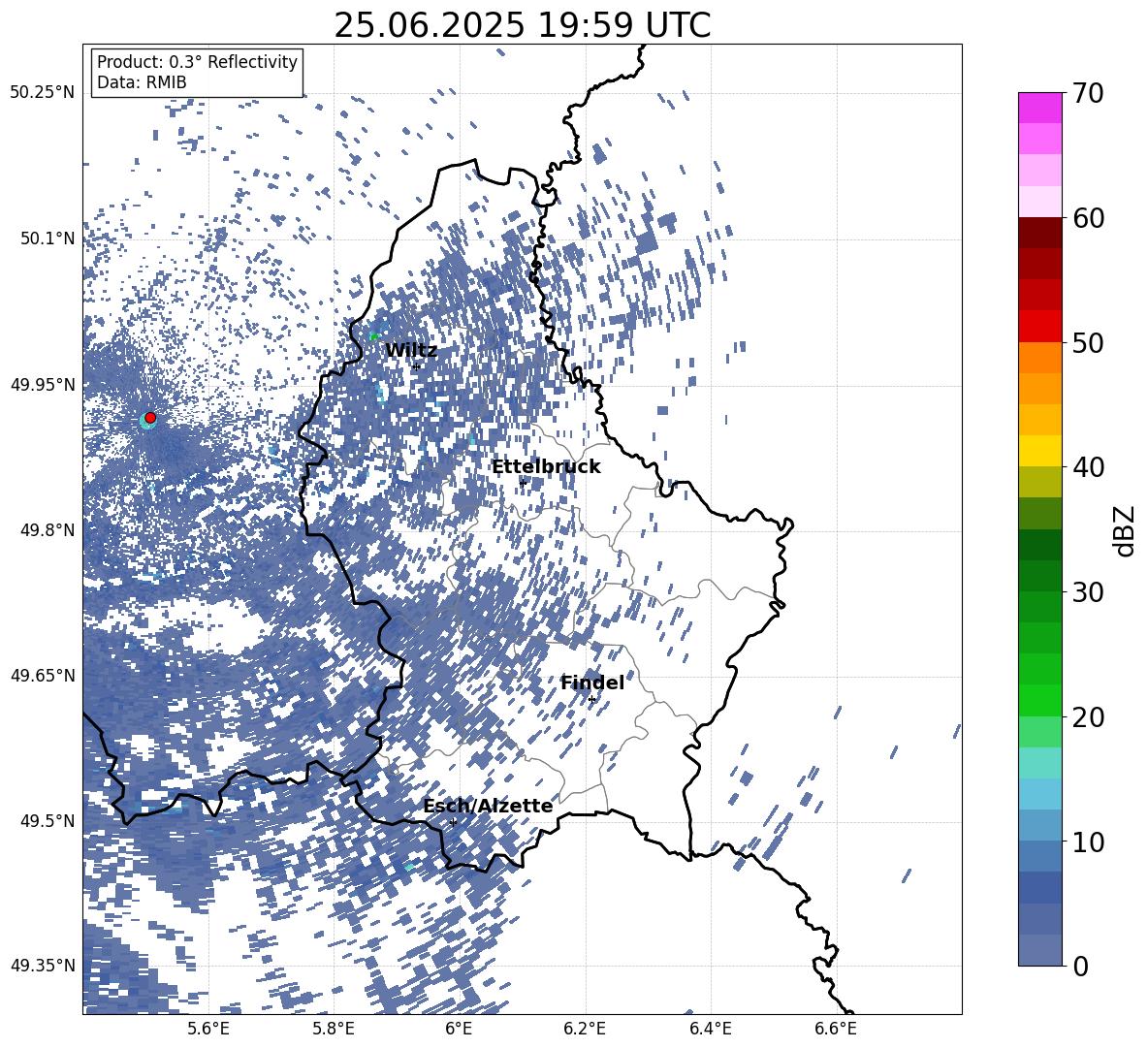The height and width of the screenshot is (1048, 1148).
Task: Click the red radar site marker
Action: [x=150, y=418]
